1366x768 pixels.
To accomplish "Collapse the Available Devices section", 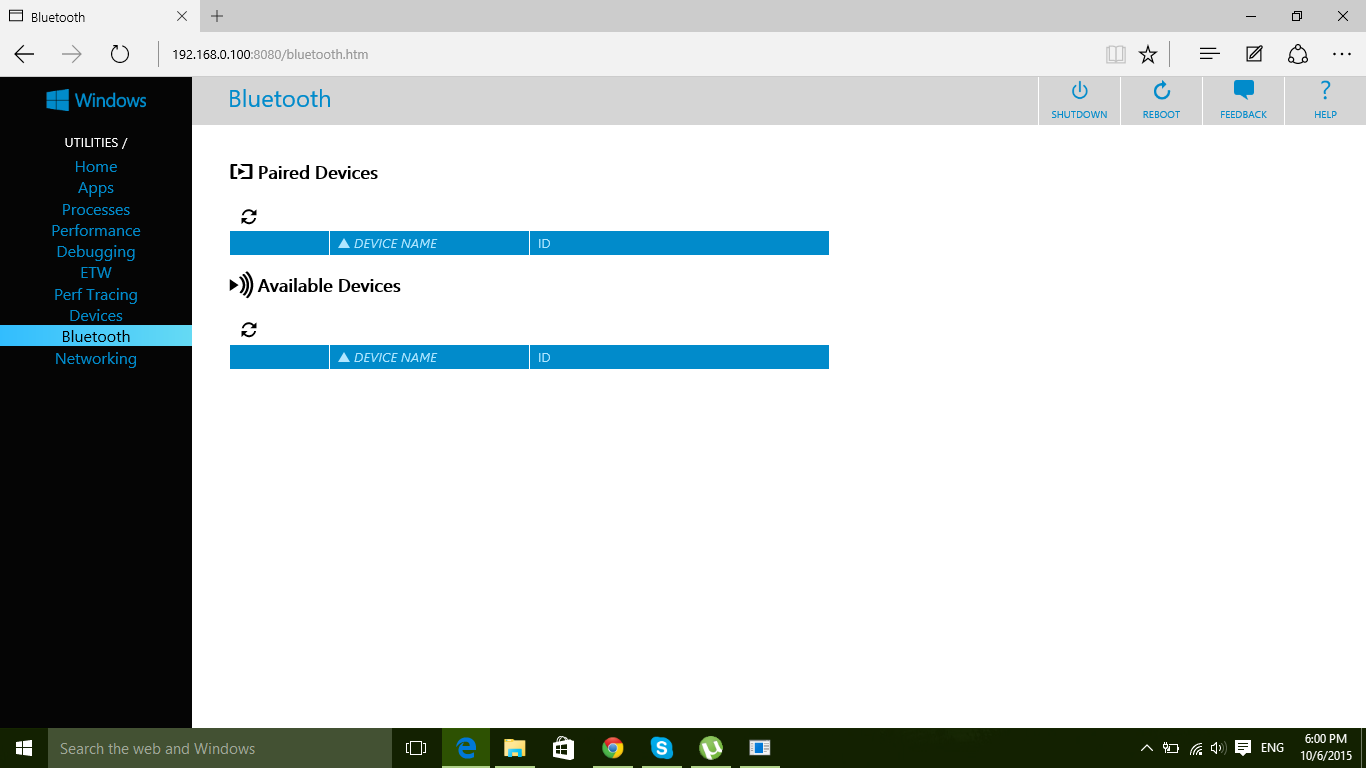I will point(241,285).
